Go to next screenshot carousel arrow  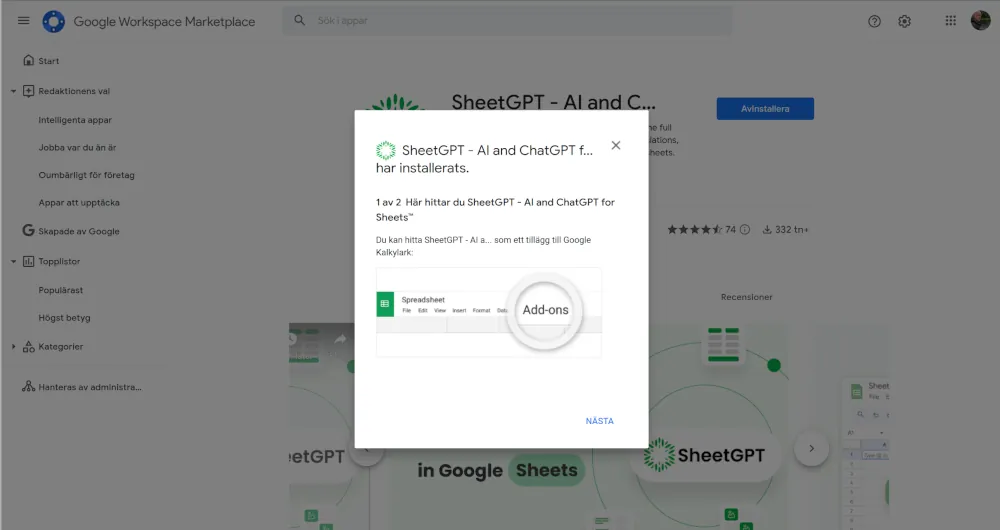(x=811, y=448)
